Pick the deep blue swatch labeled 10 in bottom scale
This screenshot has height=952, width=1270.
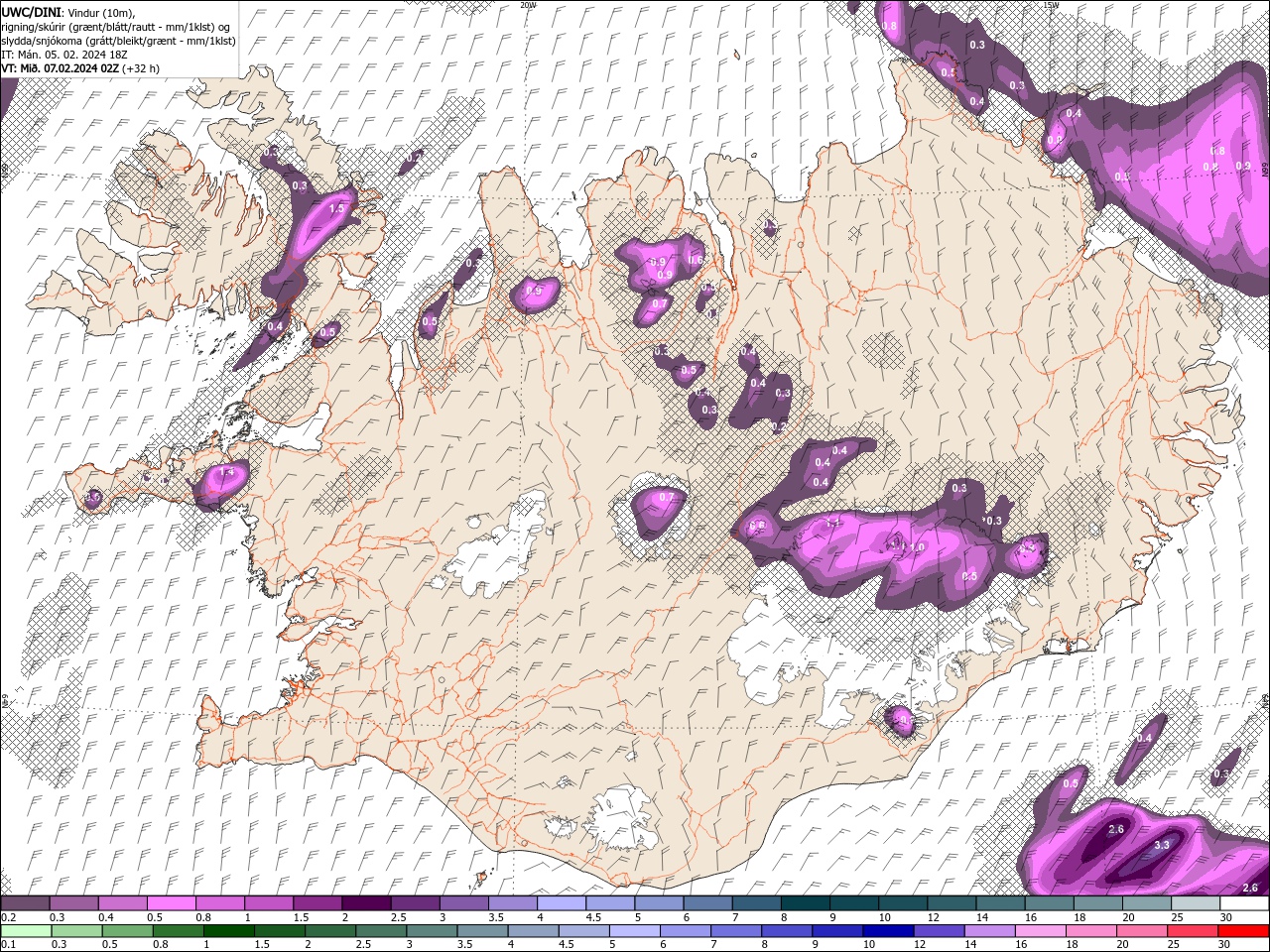[889, 930]
